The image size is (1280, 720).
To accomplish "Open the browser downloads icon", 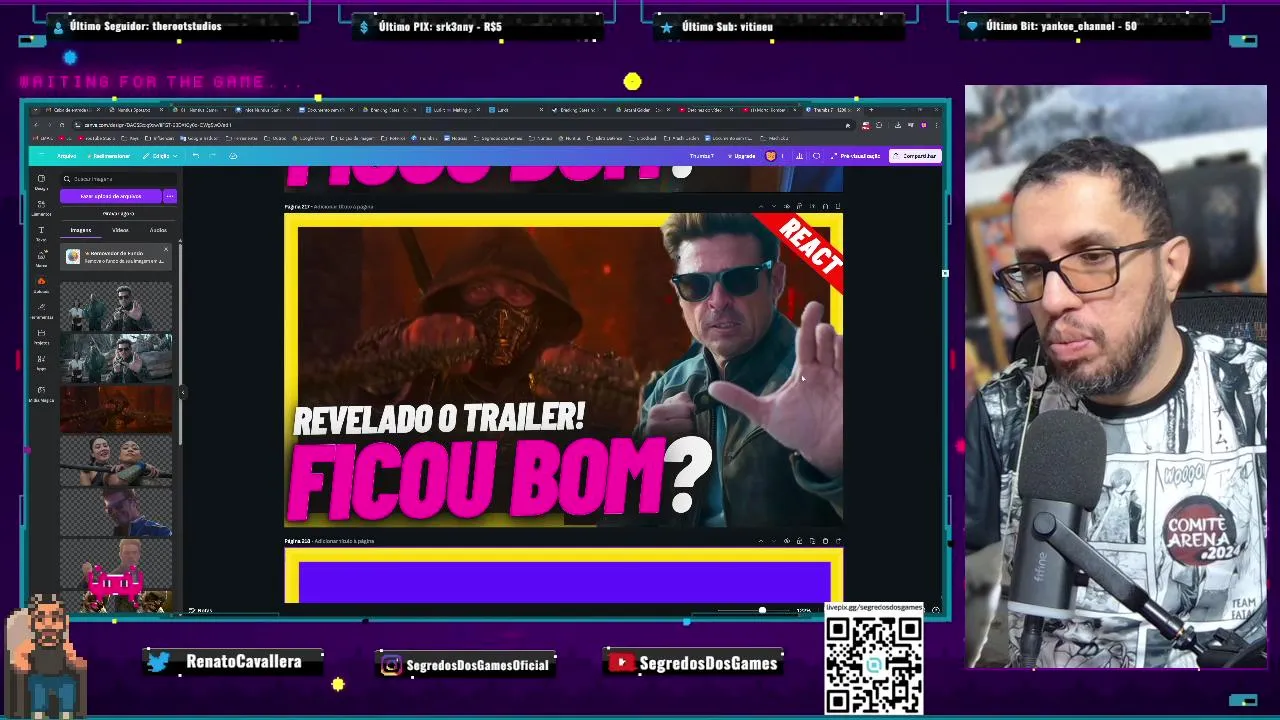I will tap(898, 125).
